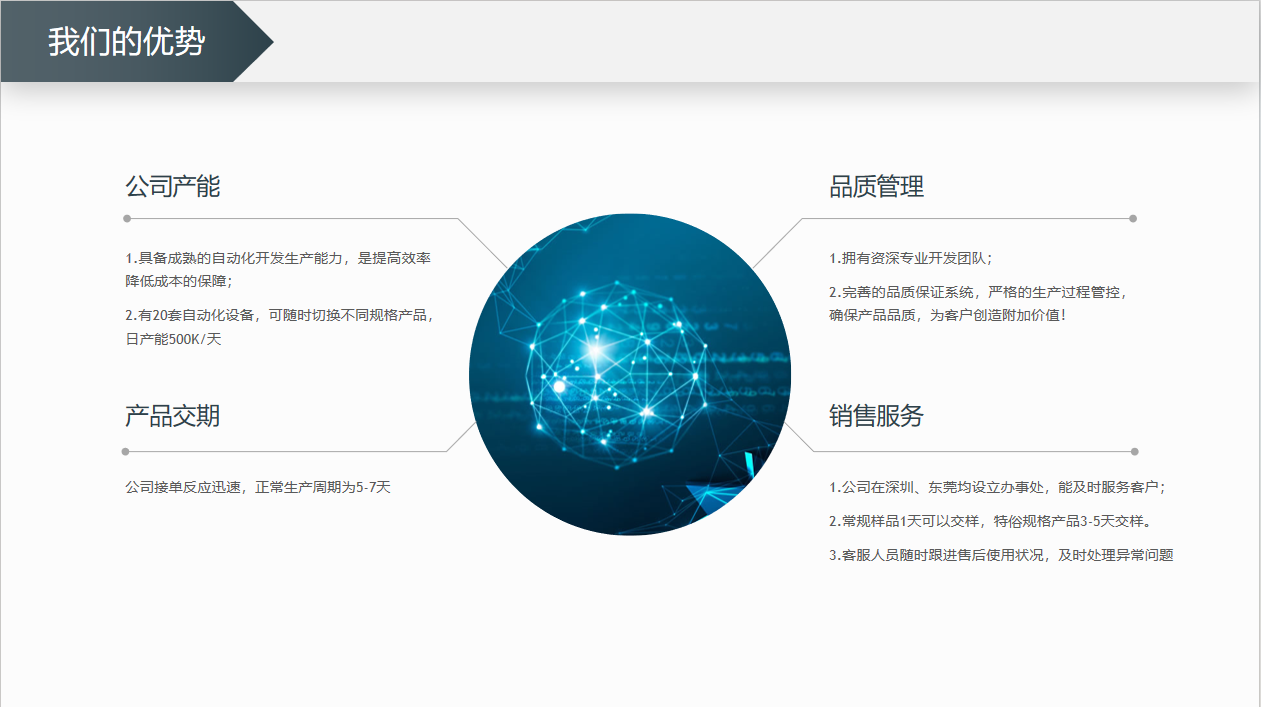
Task: Select the 产品交期 heading
Action: 172,416
